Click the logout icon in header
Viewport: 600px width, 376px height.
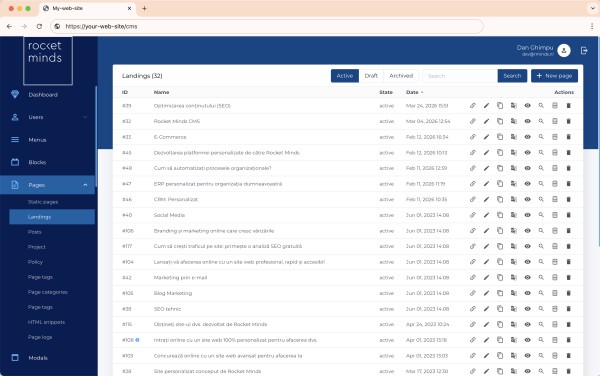584,50
